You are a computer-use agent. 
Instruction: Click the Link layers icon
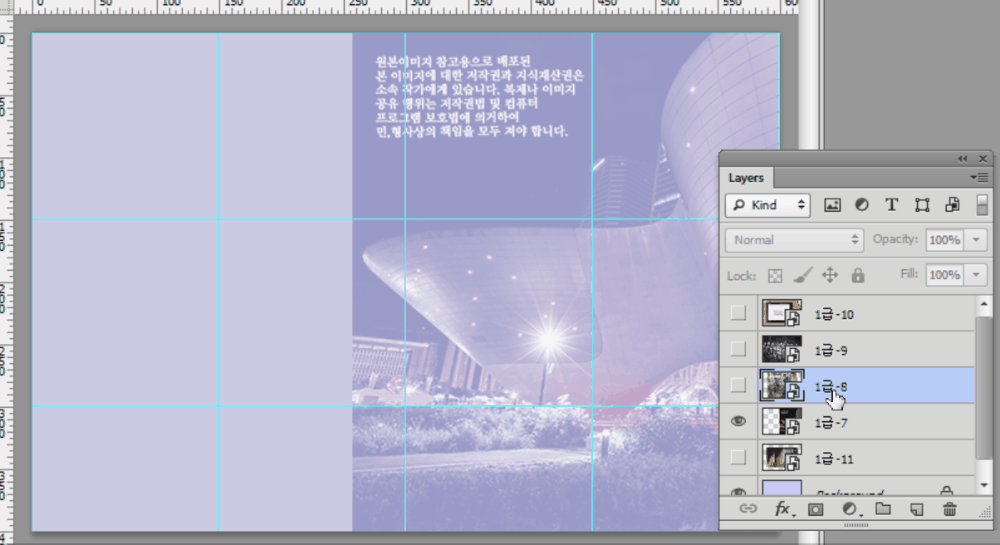pos(748,509)
